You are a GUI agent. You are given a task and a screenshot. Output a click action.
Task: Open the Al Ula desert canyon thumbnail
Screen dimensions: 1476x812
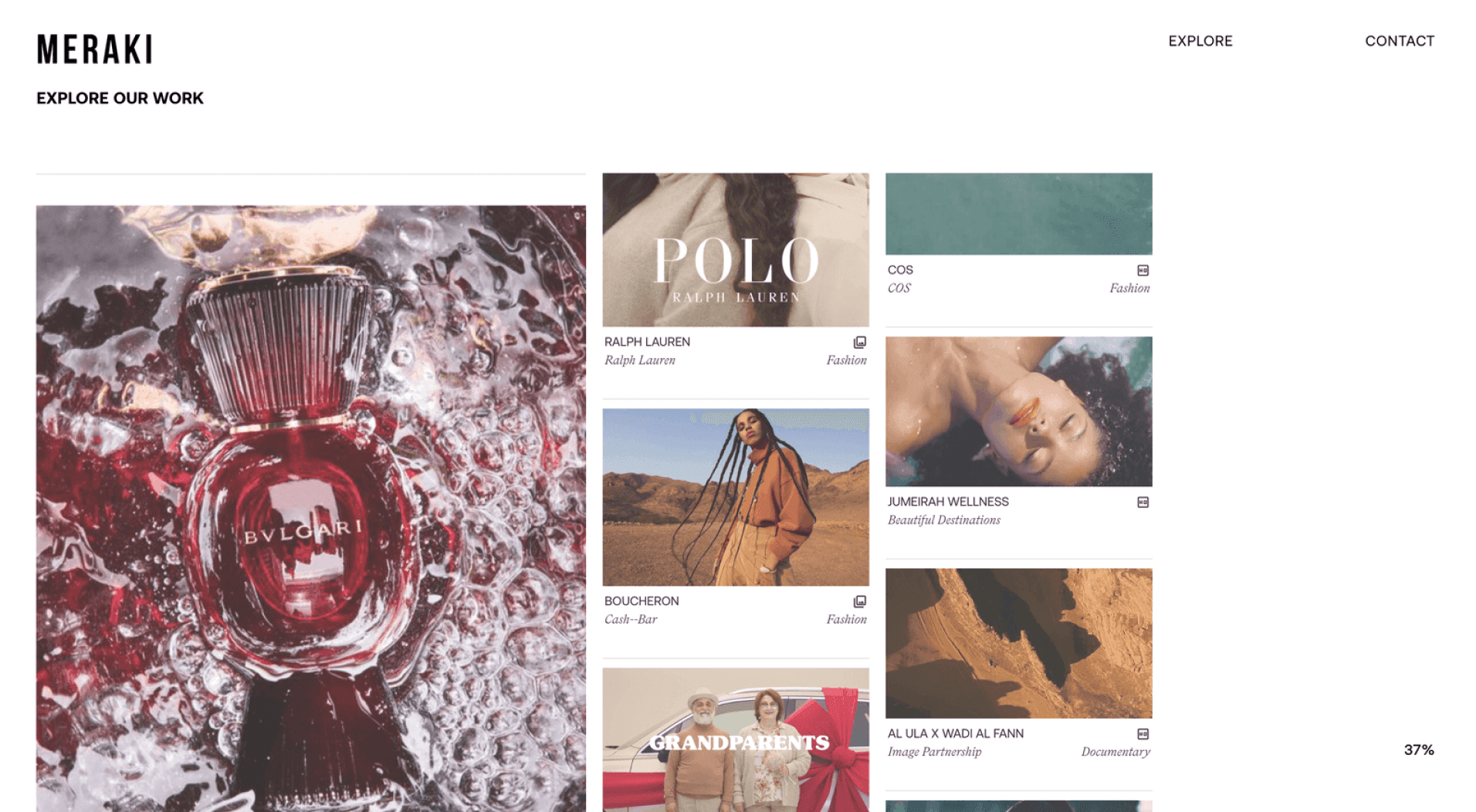[1018, 644]
